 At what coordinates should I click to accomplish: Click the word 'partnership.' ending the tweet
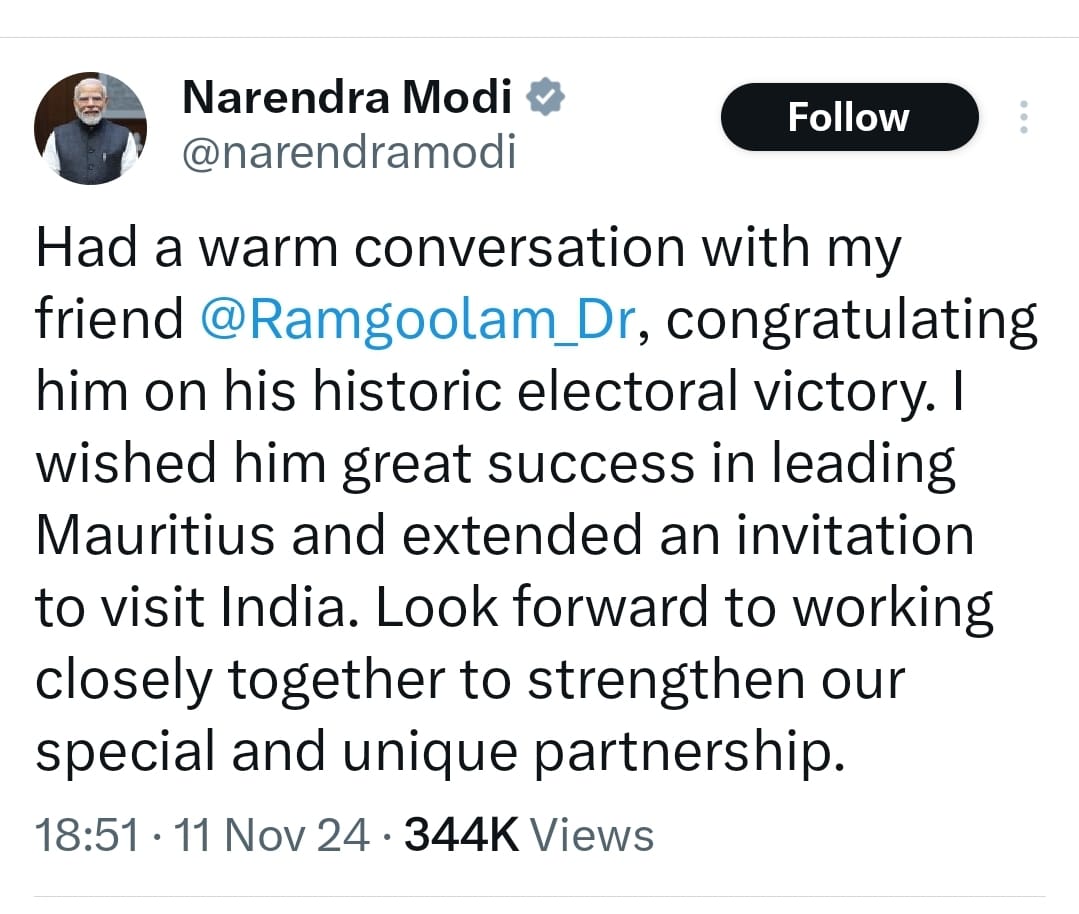coord(690,754)
